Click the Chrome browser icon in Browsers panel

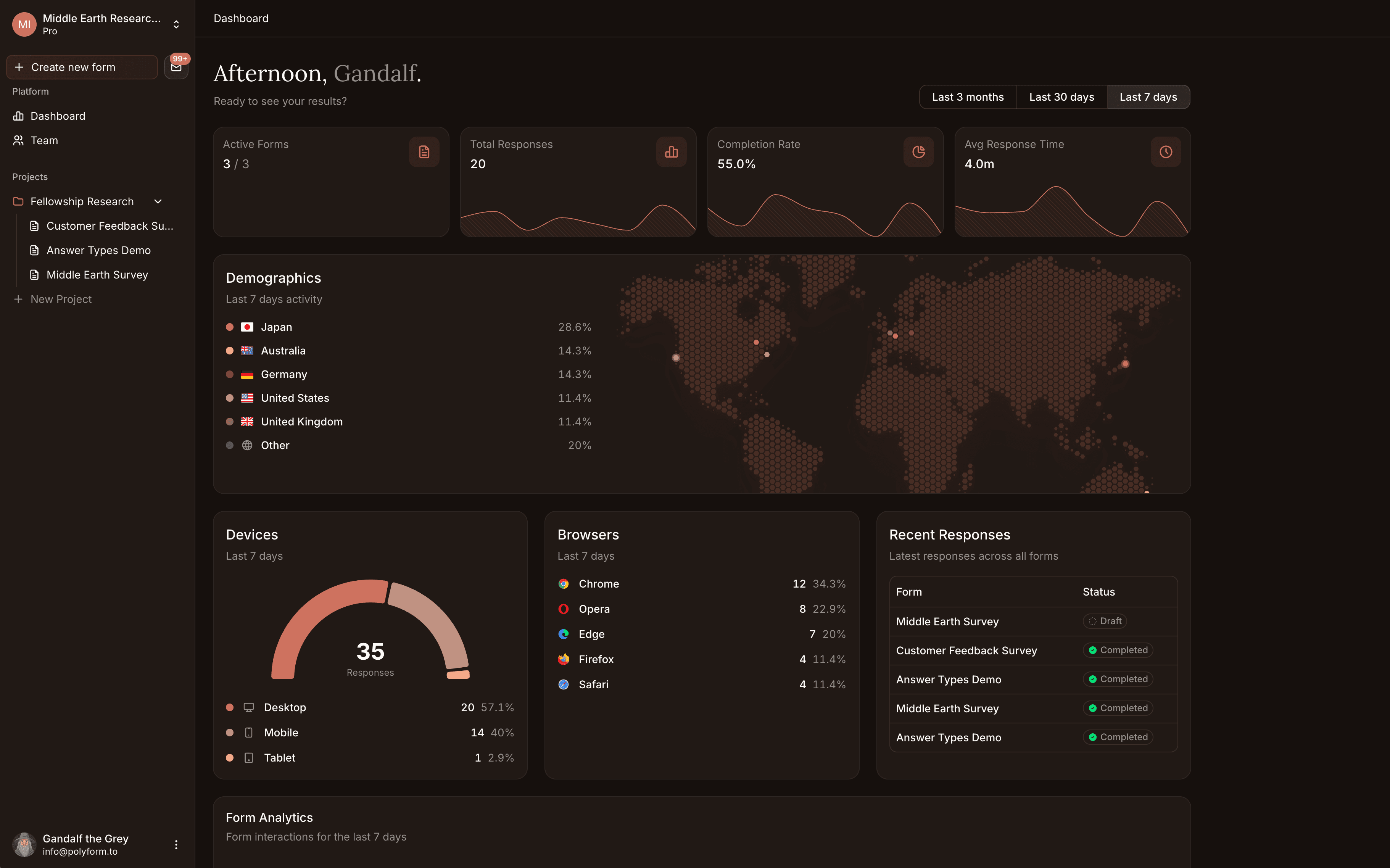[563, 583]
